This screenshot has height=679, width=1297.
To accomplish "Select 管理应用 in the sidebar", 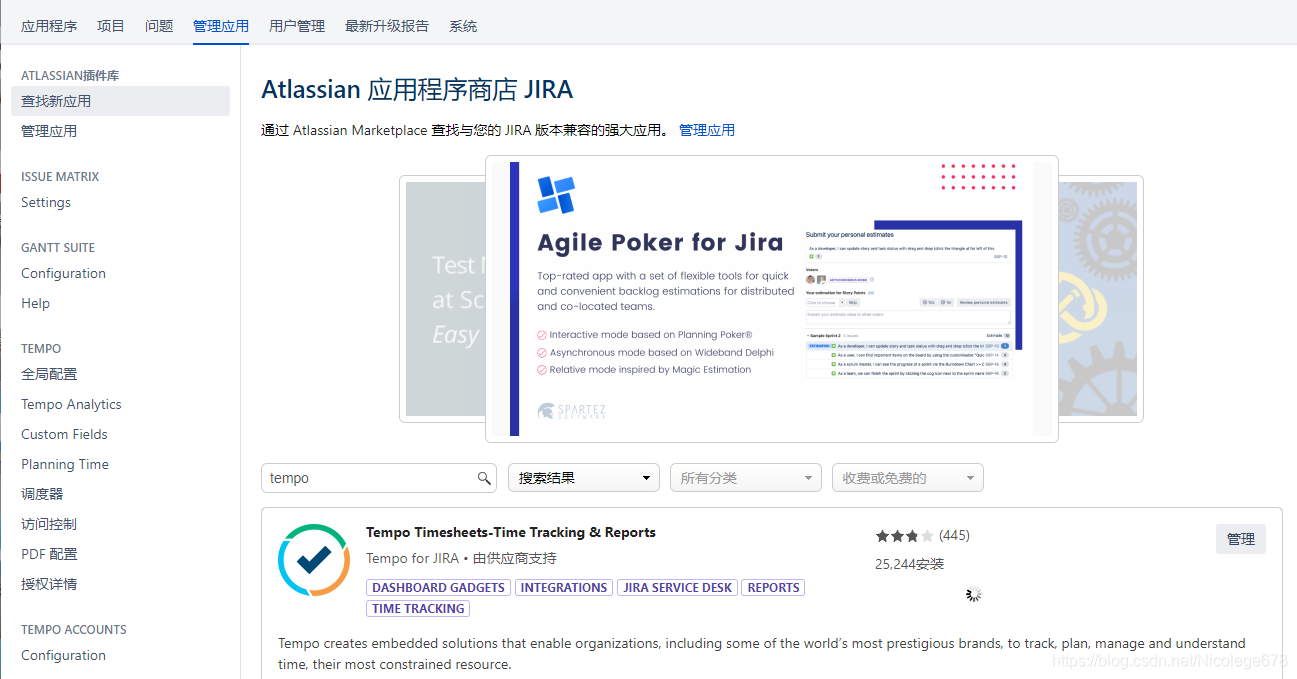I will tap(49, 131).
